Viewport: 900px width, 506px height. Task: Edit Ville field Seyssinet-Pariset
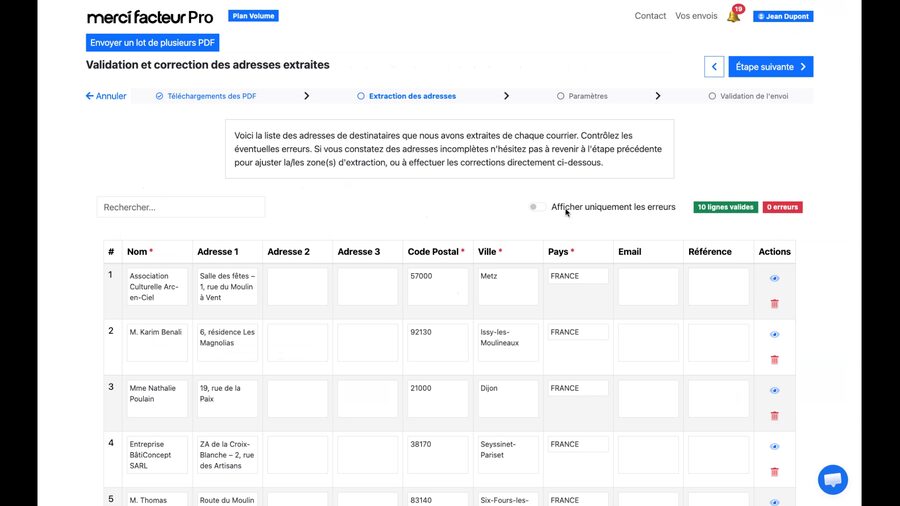click(508, 455)
